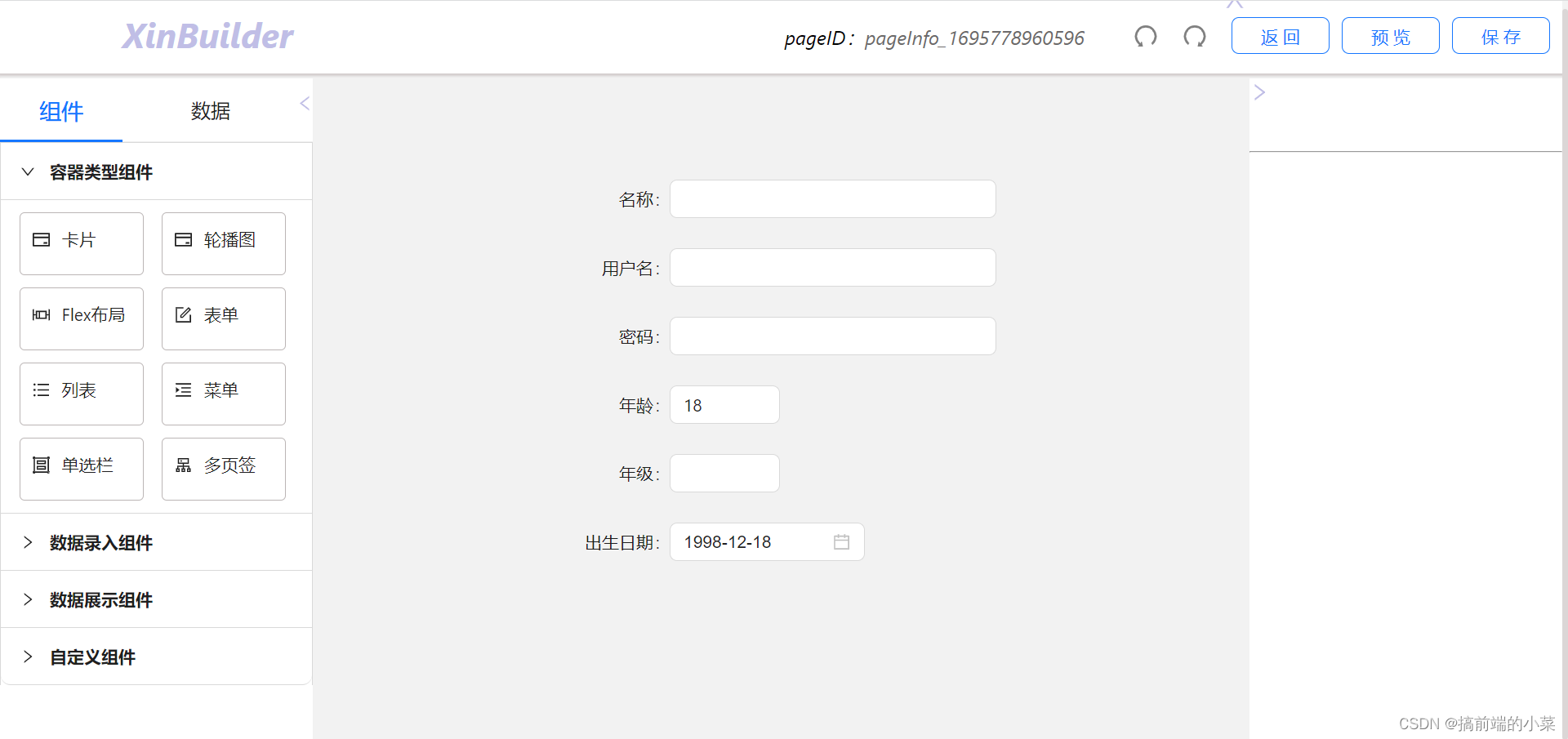Select the 轮播图 carousel component
Viewport: 1568px width, 739px height.
224,243
